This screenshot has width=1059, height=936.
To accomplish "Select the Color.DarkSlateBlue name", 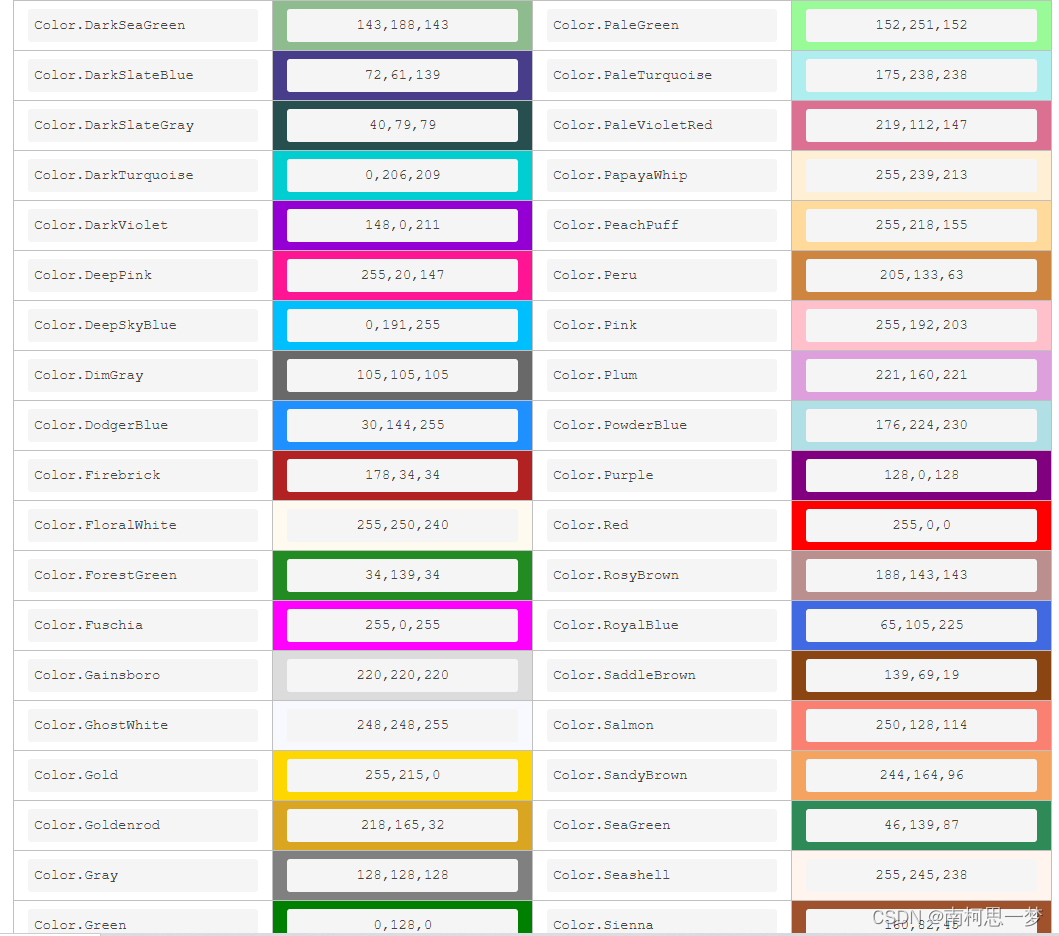I will click(x=143, y=75).
